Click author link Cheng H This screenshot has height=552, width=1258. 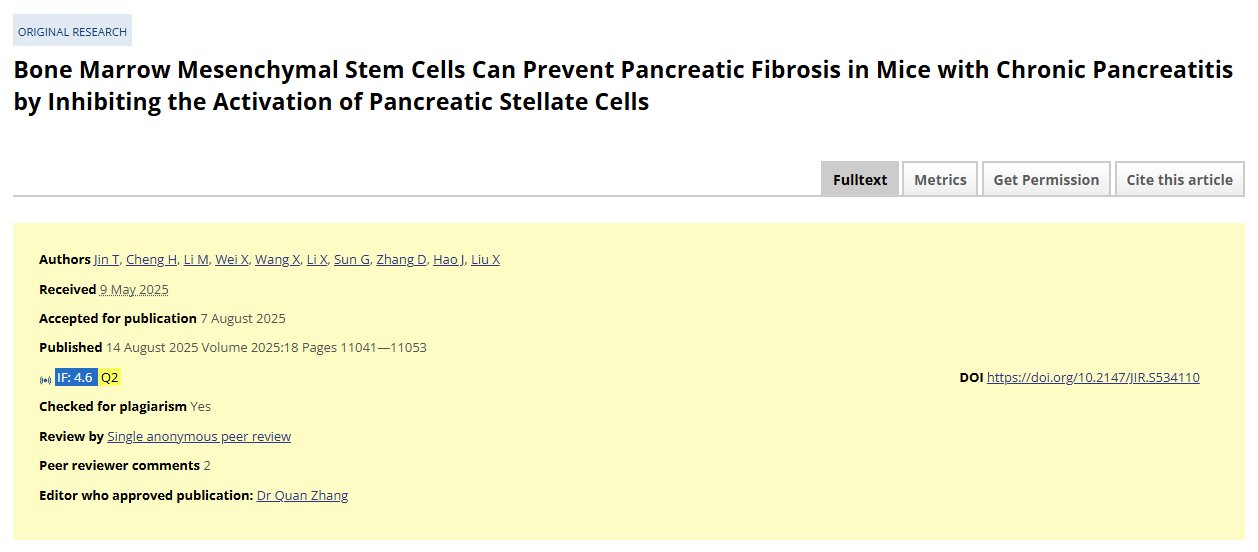point(152,259)
